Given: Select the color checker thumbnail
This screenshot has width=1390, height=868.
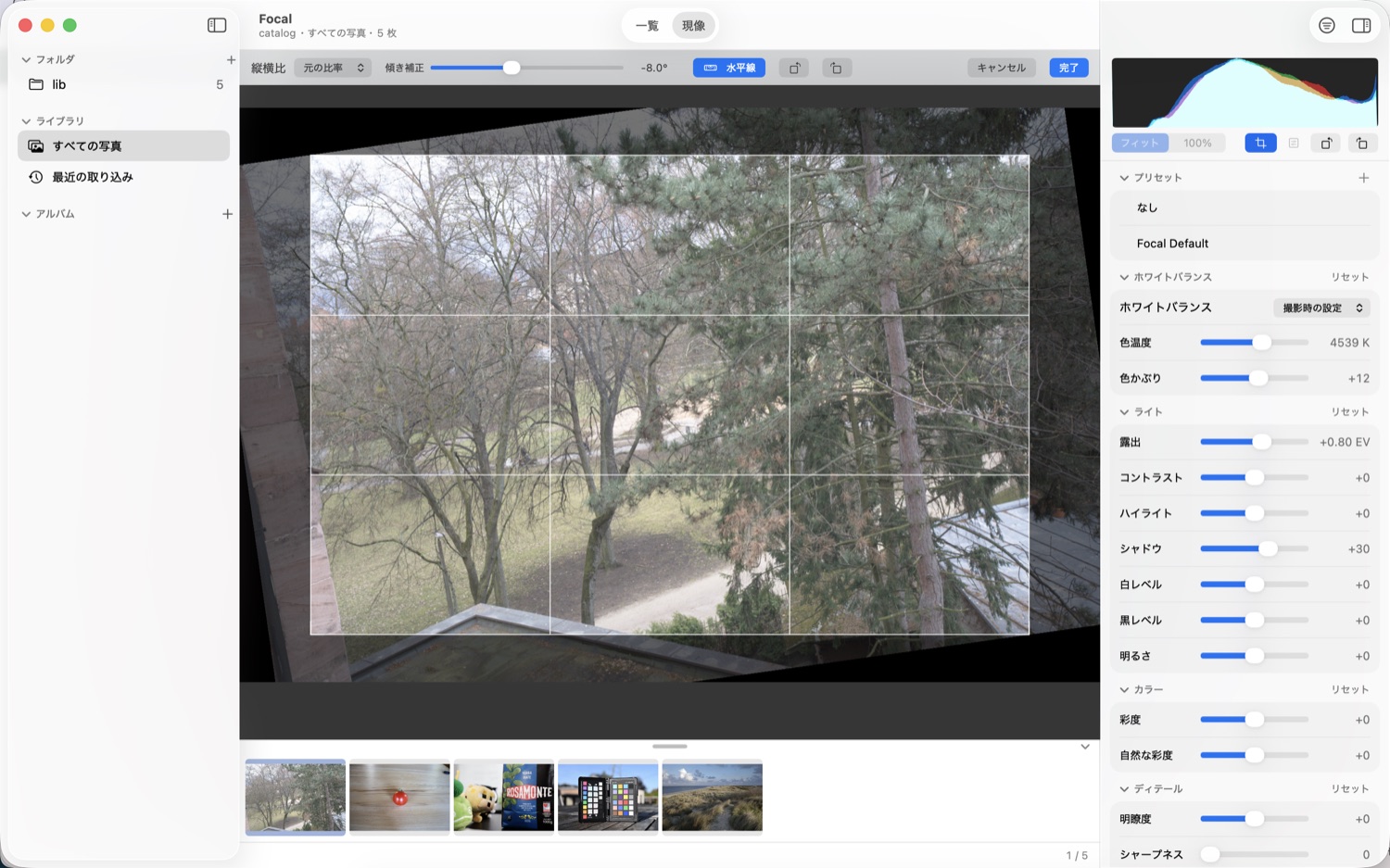Looking at the screenshot, I should 608,798.
